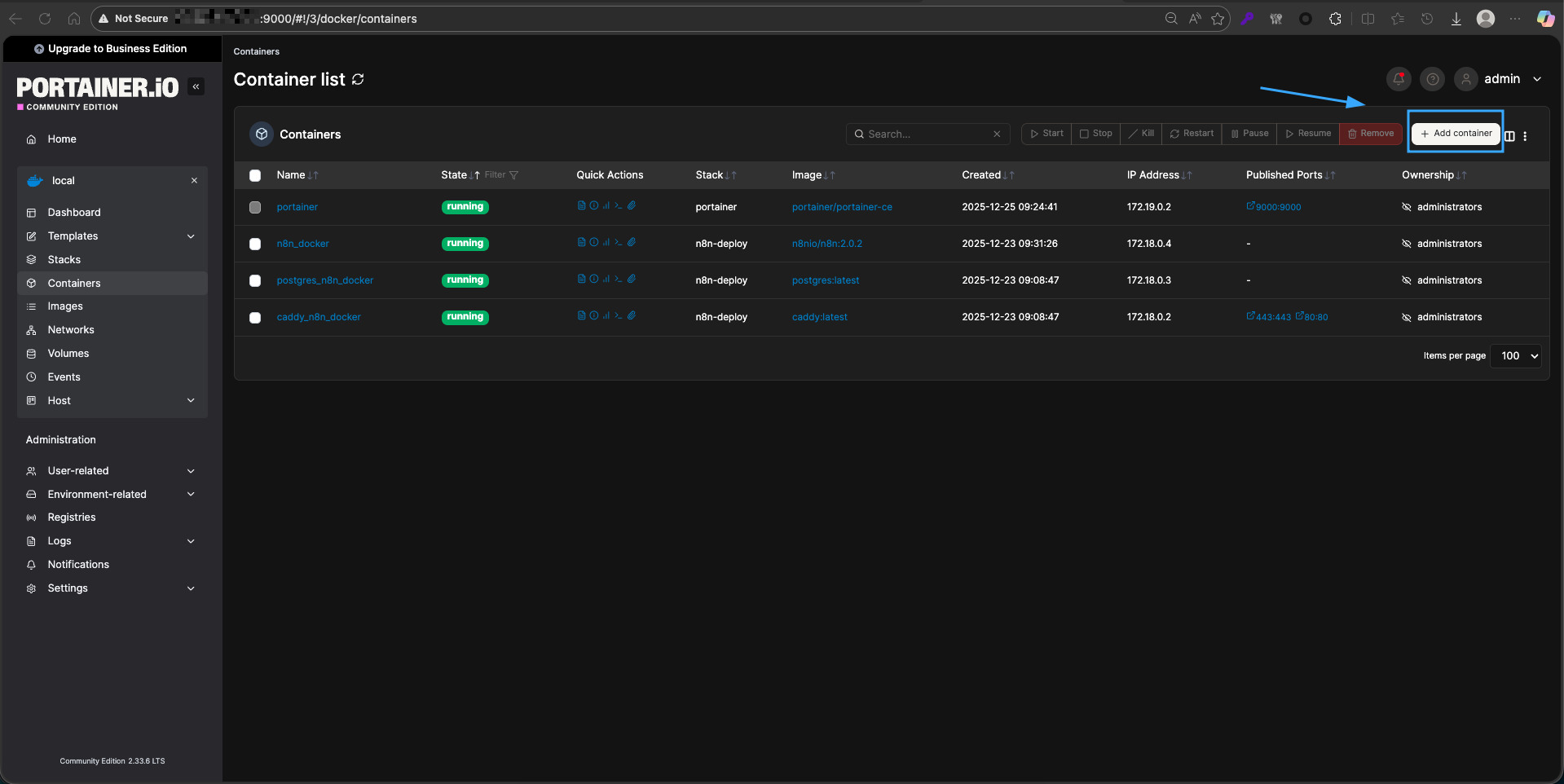Open stats quick action for n8n_docker

606,243
